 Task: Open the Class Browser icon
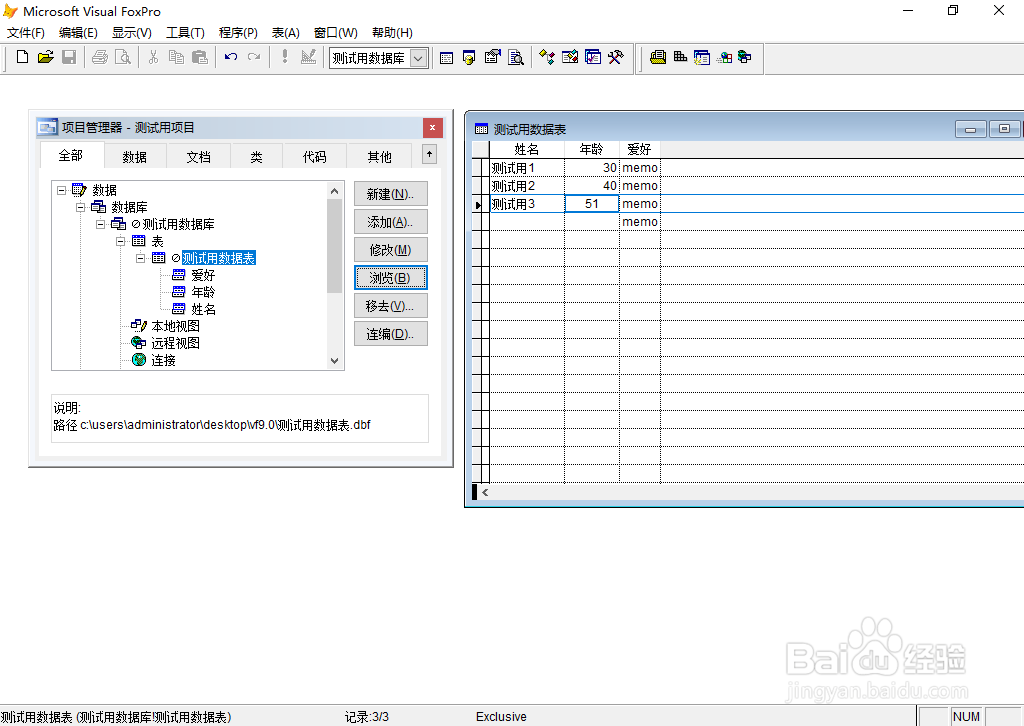[x=547, y=57]
